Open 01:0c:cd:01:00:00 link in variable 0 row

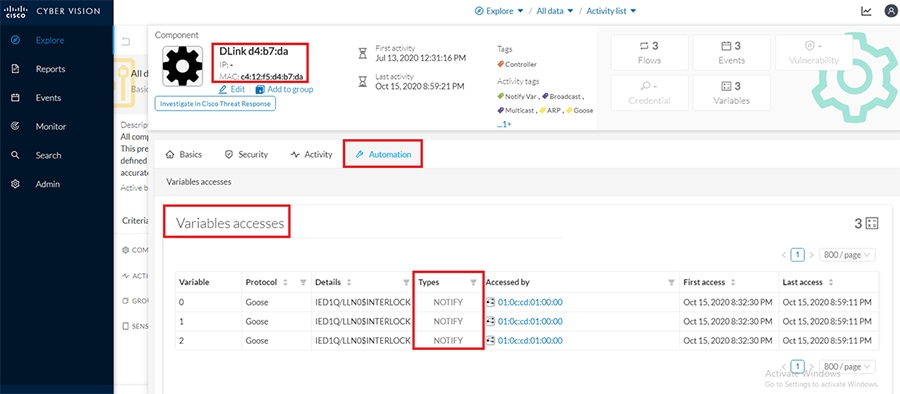tap(530, 302)
